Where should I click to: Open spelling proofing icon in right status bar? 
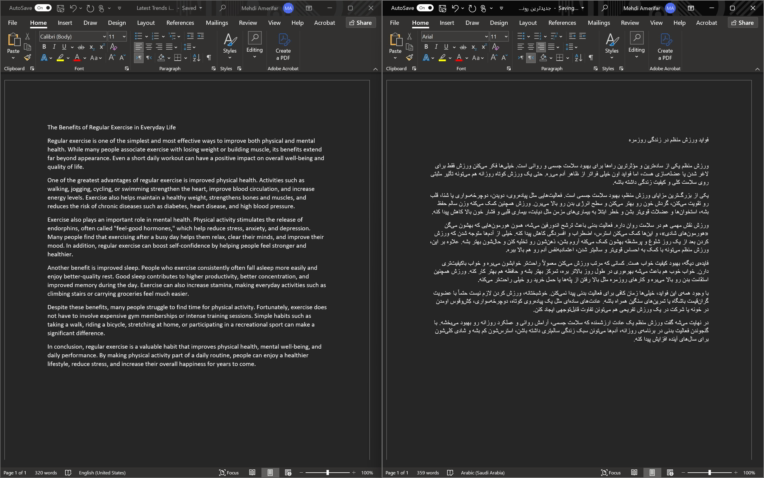pyautogui.click(x=450, y=473)
